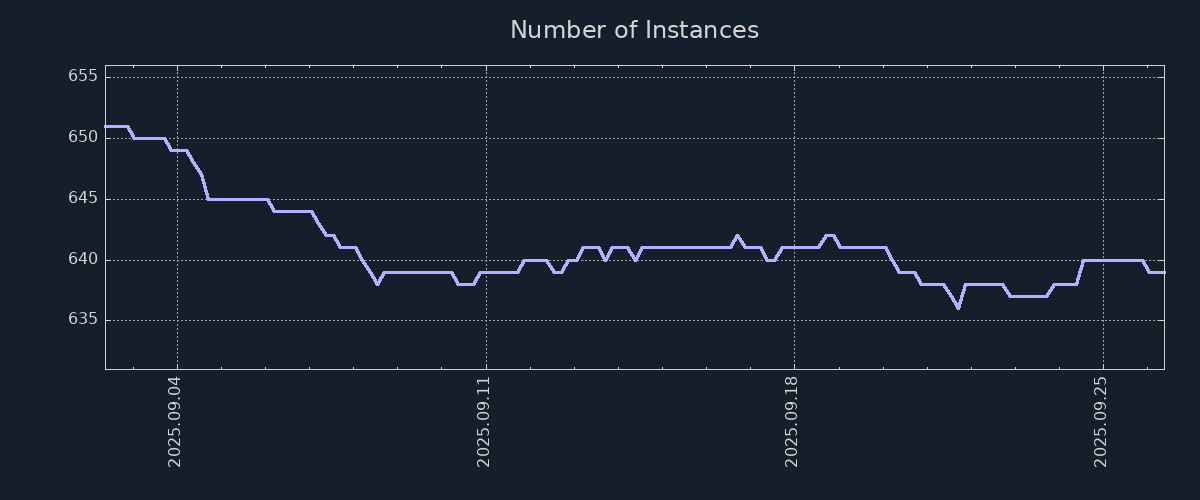Screen dimensions: 1200x500
Task: Click the line's lowest dip near 636
Action: click(958, 308)
